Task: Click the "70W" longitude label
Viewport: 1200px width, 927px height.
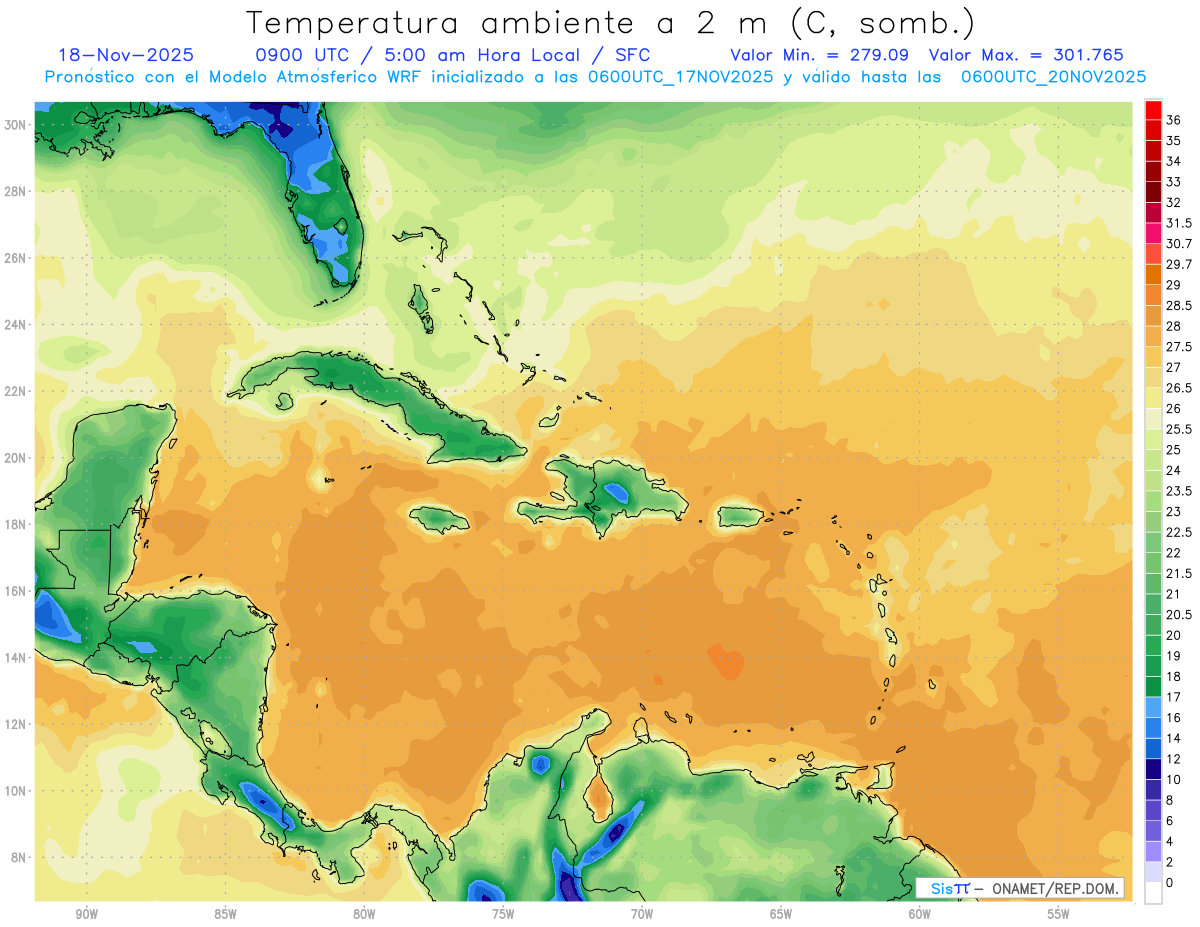Action: (642, 914)
